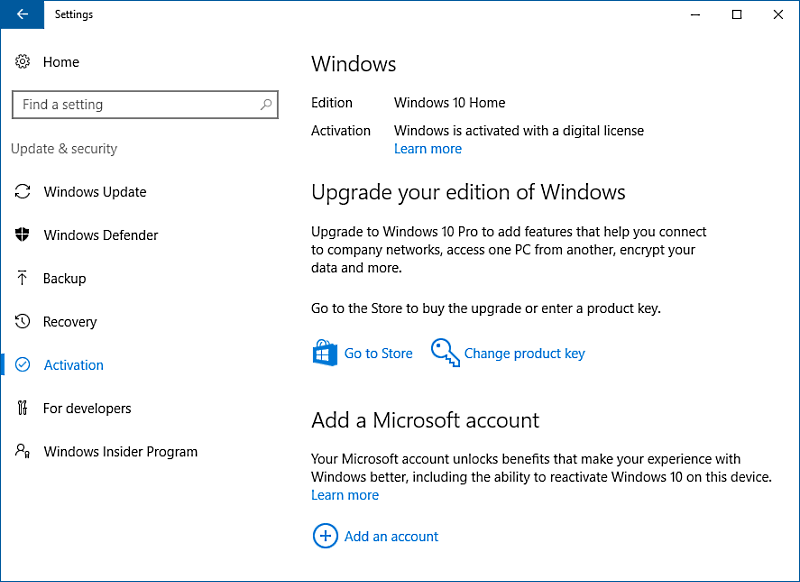Click the Windows Update refresh icon
800x582 pixels.
click(22, 192)
